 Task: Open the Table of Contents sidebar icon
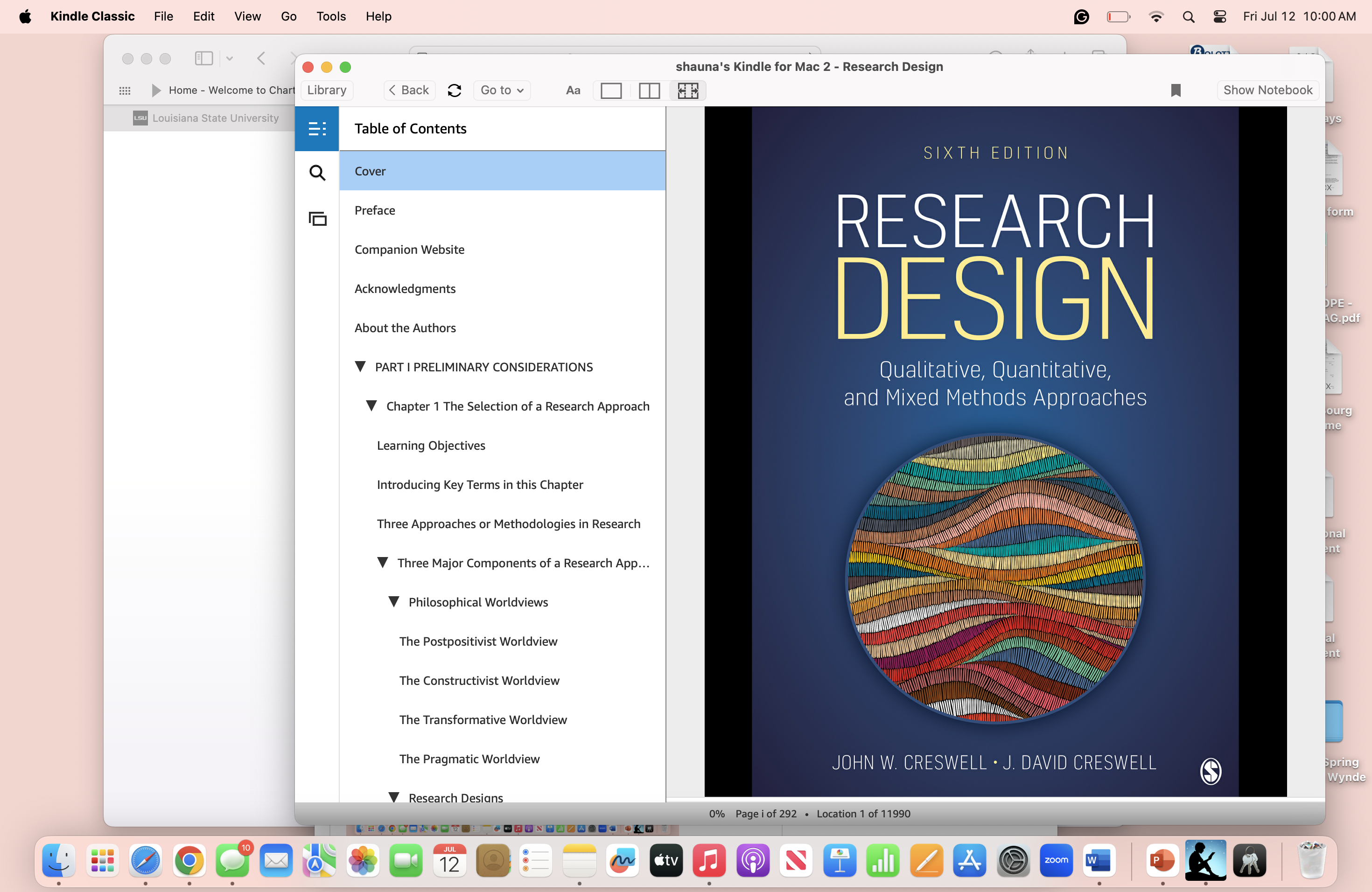317,128
